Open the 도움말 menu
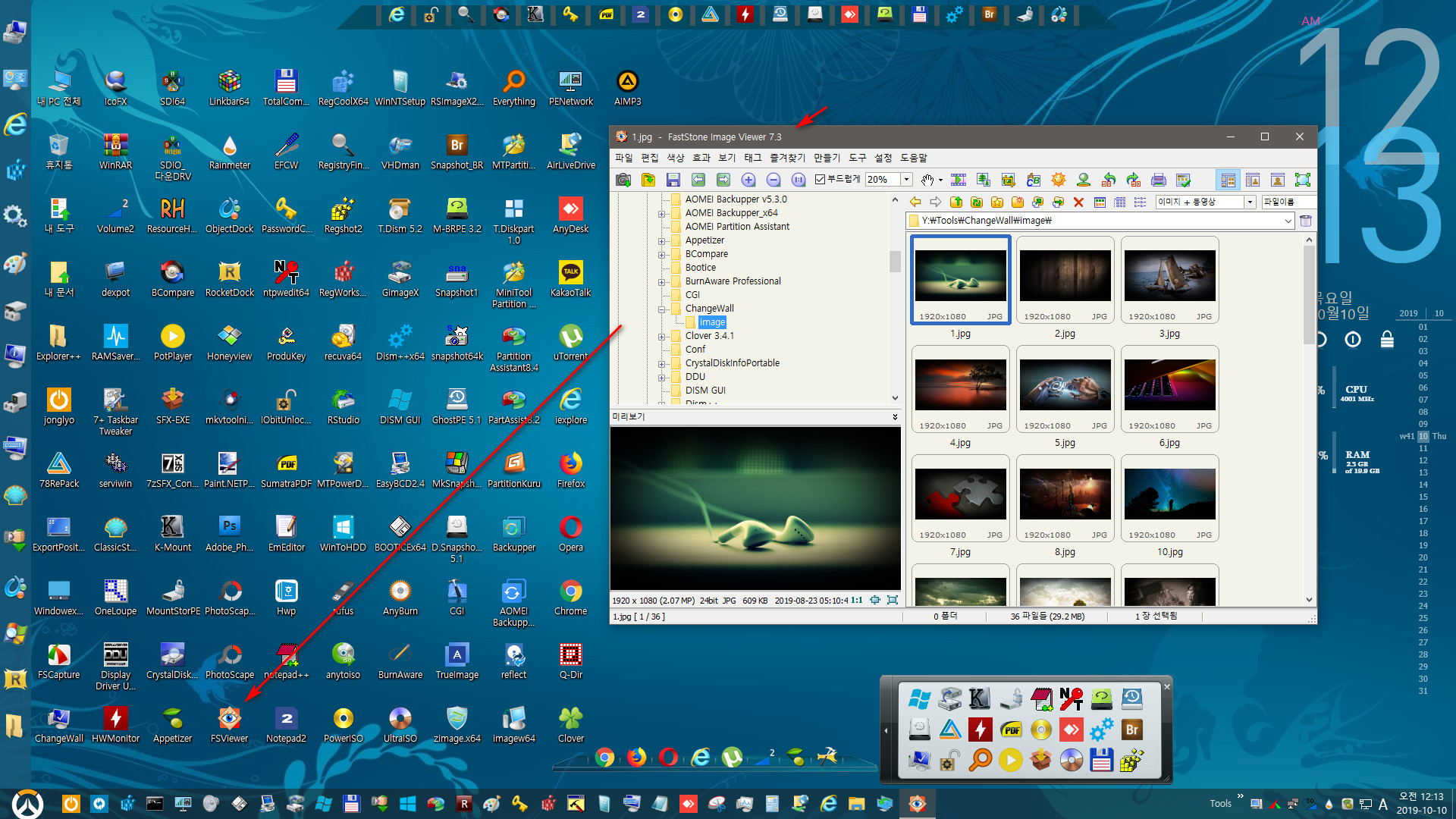The image size is (1456, 819). [914, 158]
